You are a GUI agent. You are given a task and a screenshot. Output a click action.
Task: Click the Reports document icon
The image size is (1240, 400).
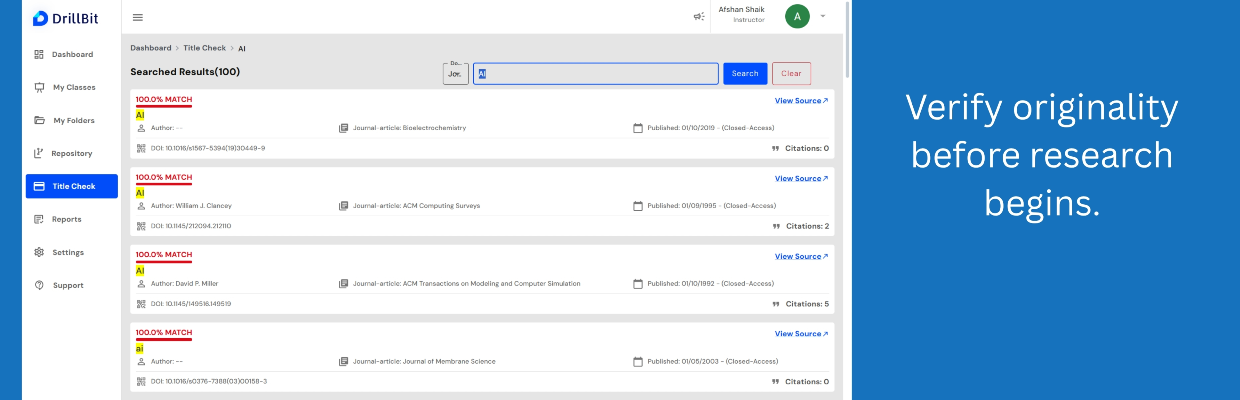[x=39, y=219]
